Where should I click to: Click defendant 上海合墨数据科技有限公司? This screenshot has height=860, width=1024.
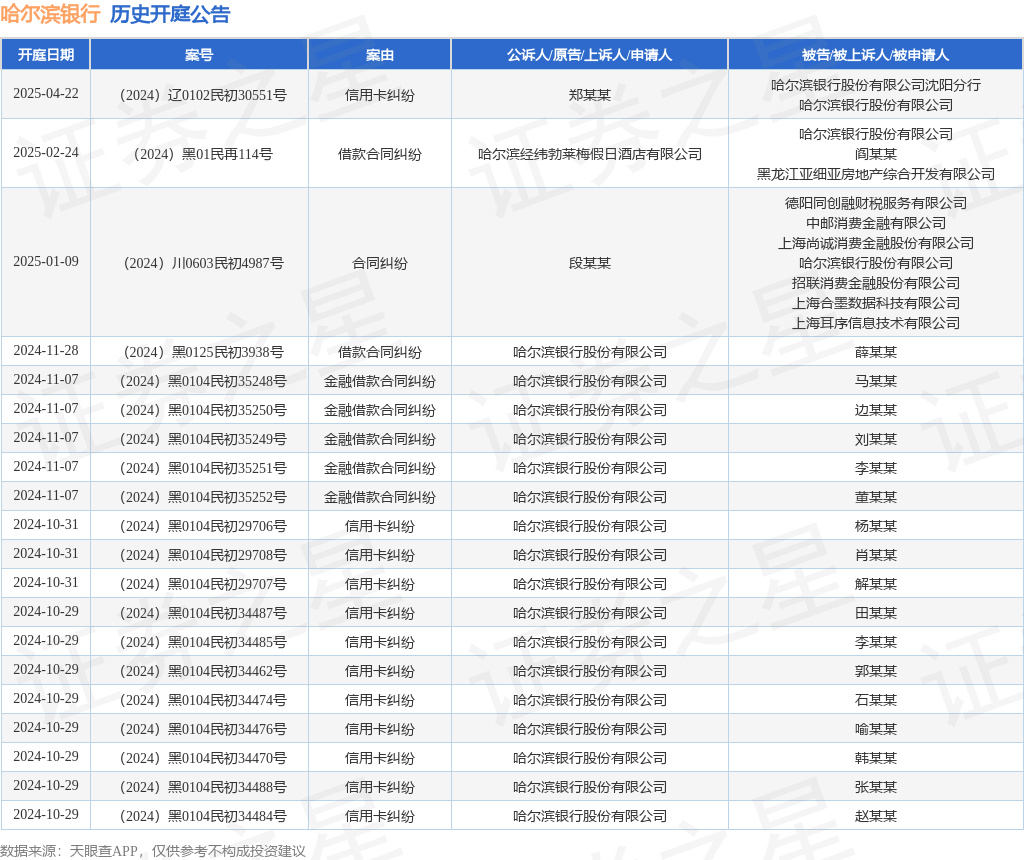tap(876, 303)
